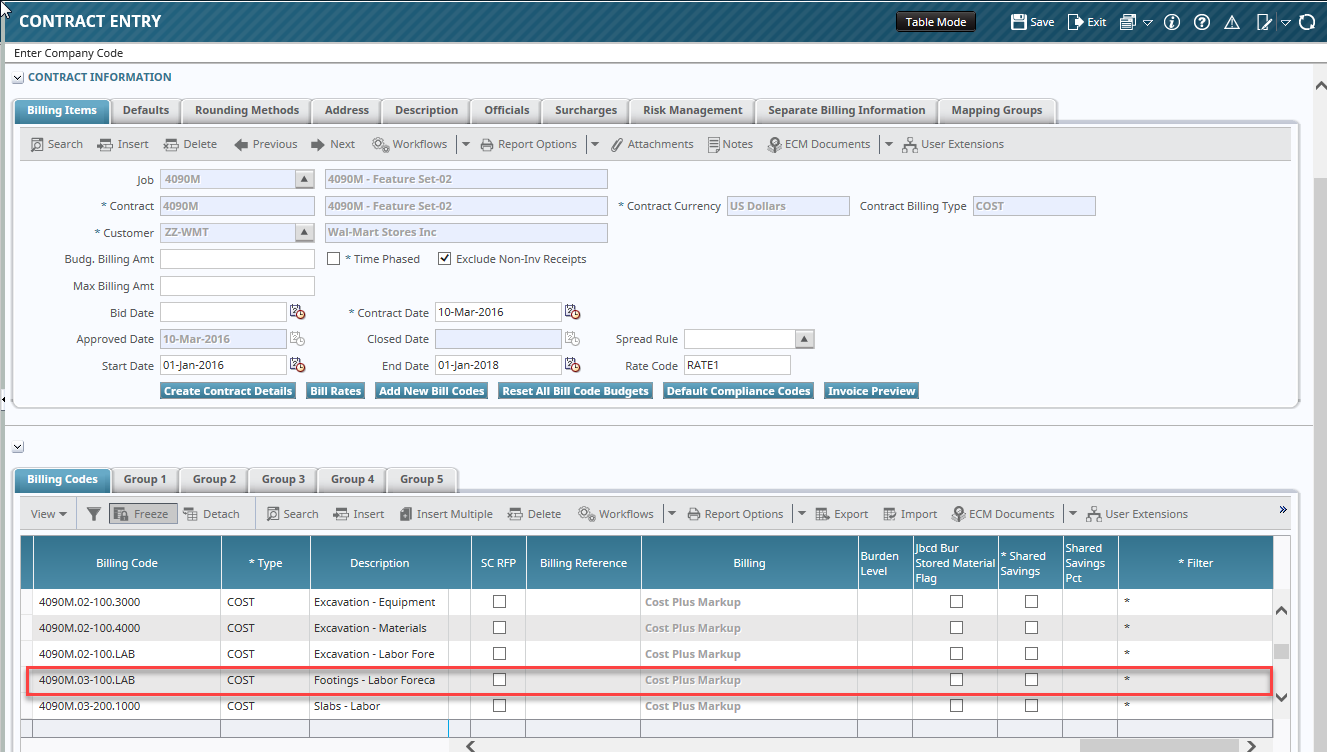Open calendar picker for Start Date

(297, 365)
